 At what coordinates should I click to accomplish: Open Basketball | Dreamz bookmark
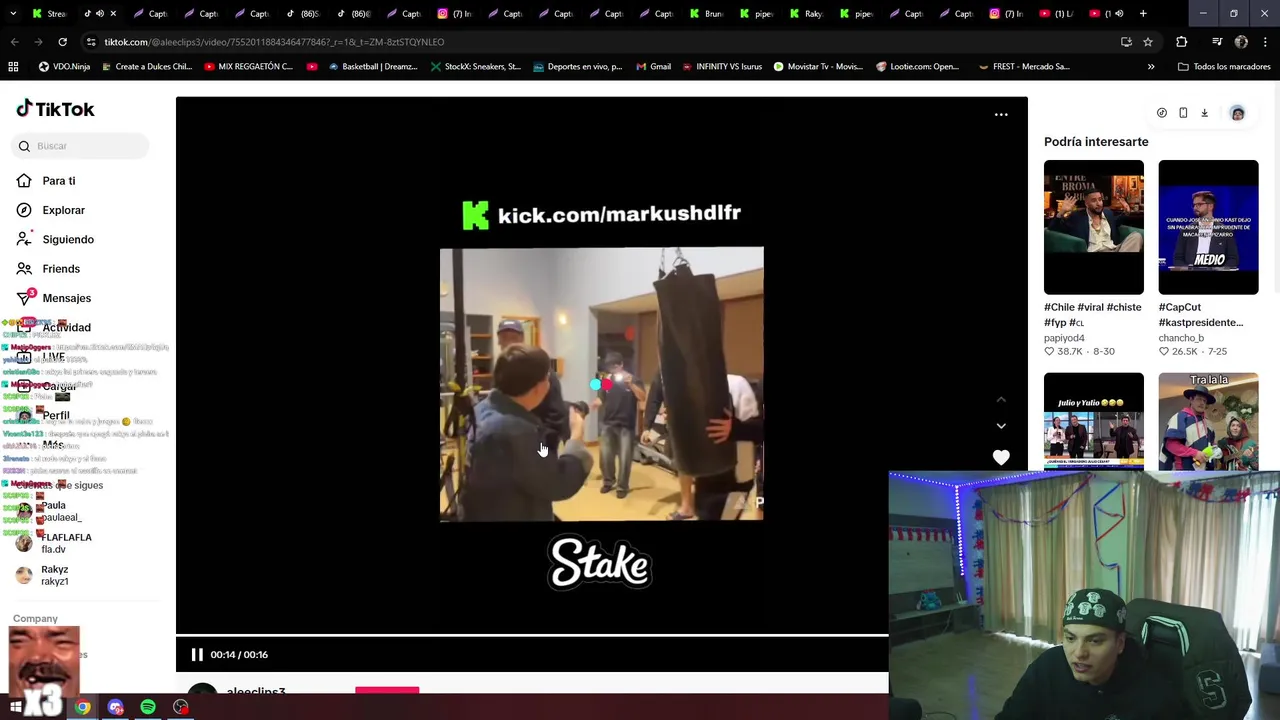(373, 67)
